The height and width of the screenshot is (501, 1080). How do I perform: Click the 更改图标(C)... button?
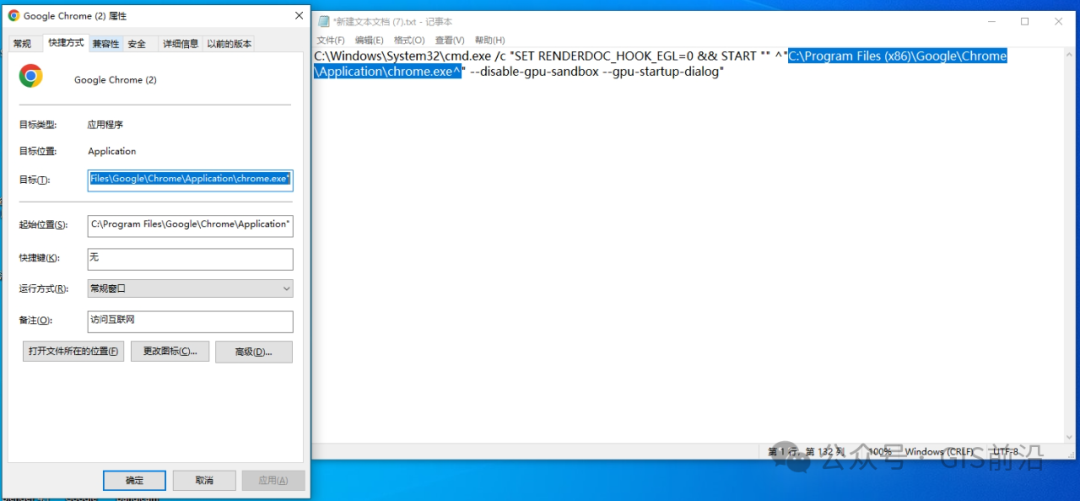[170, 351]
